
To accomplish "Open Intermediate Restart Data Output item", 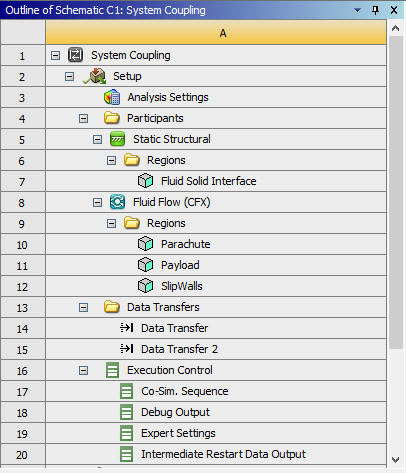I will coord(223,454).
